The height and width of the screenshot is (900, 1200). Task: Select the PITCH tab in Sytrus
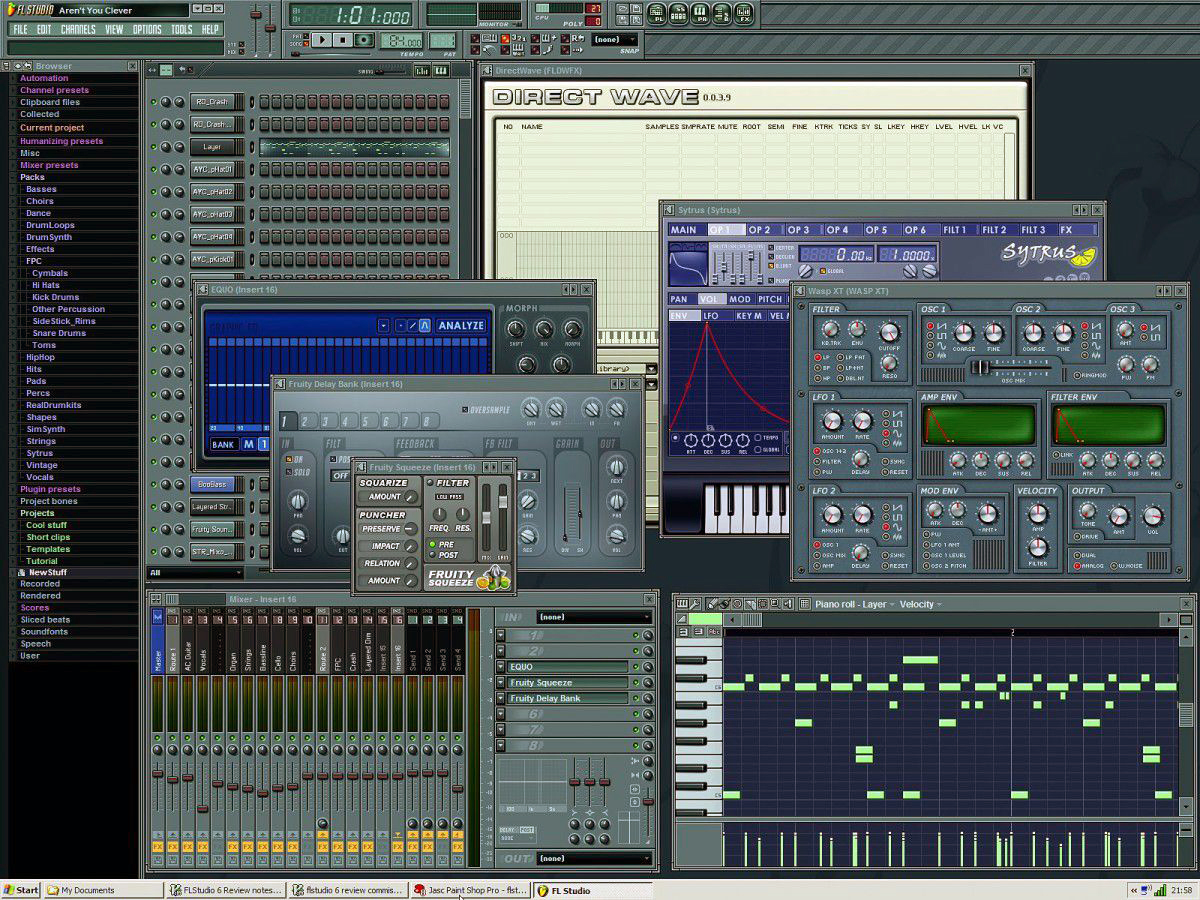[x=770, y=299]
